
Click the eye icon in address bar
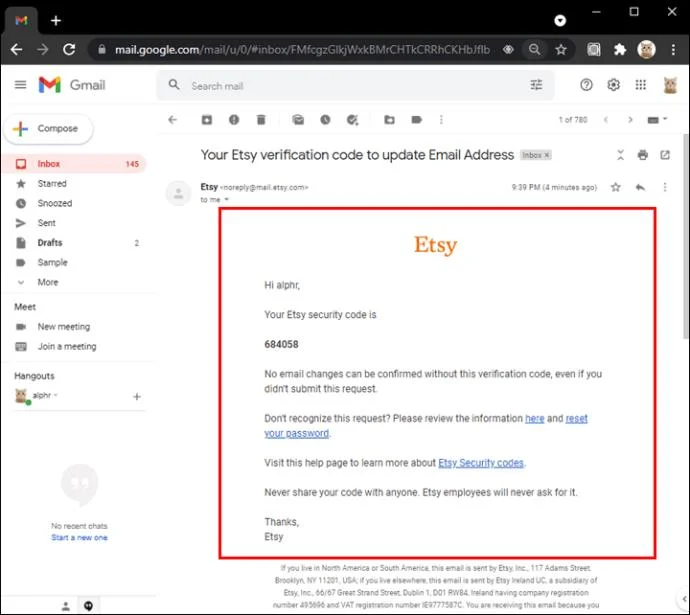[508, 50]
